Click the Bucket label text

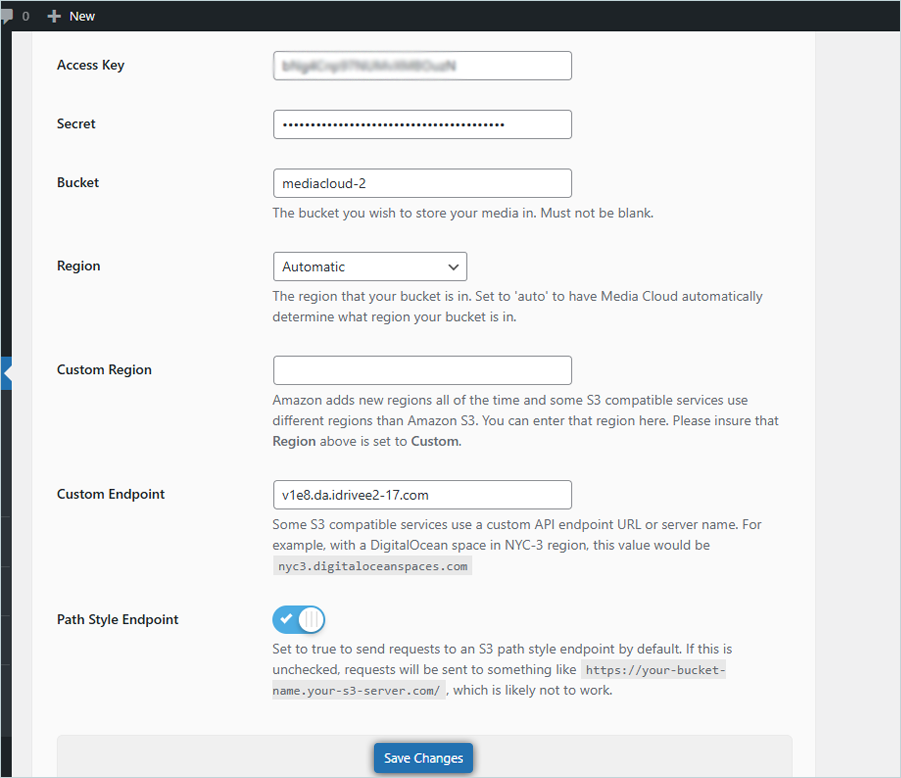78,183
